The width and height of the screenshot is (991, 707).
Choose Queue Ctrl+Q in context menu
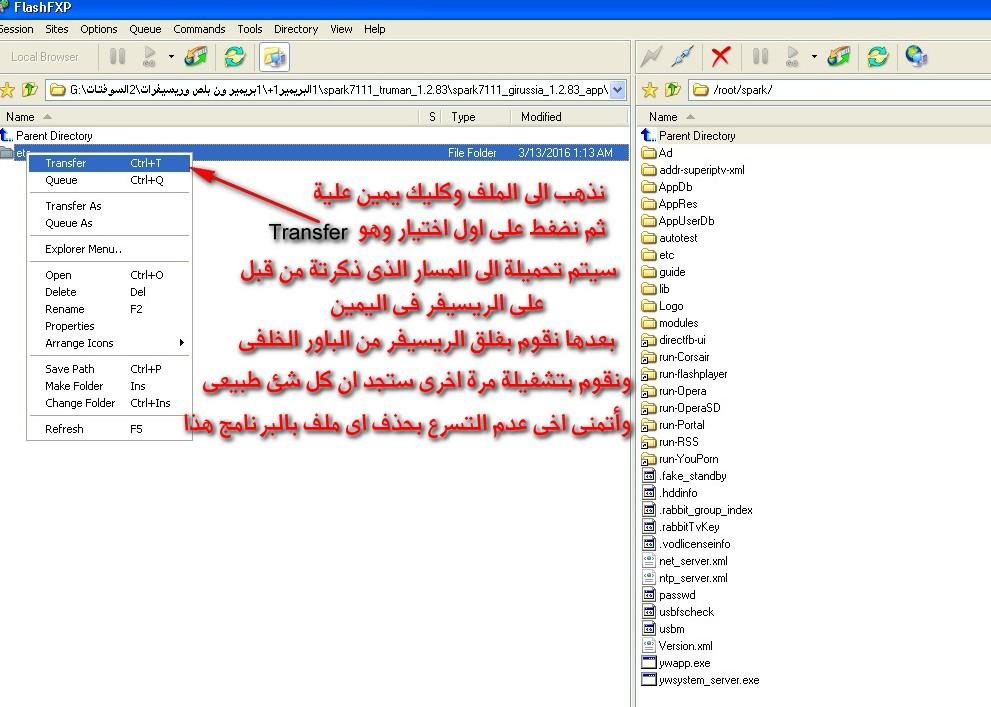coord(109,180)
